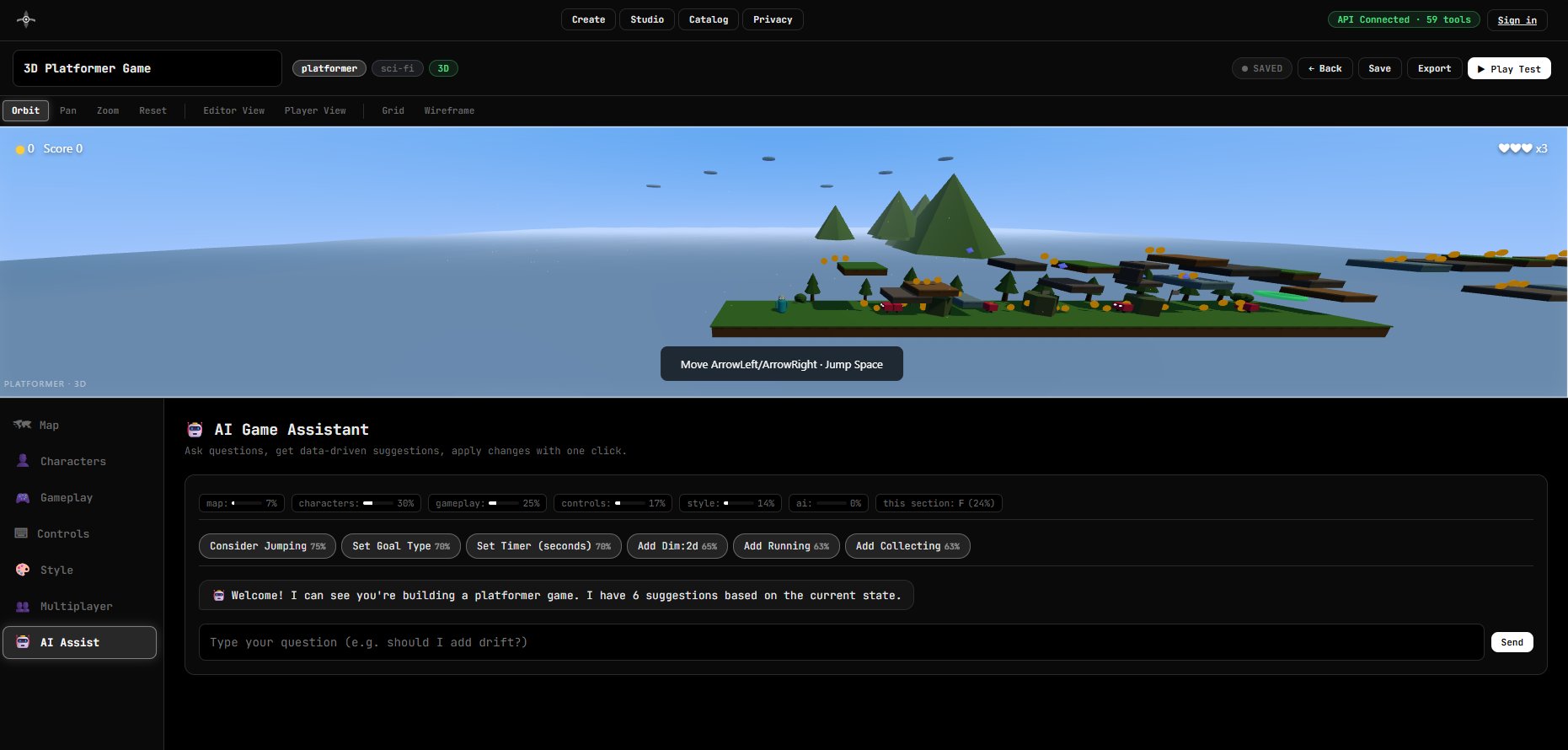Image resolution: width=1568 pixels, height=750 pixels.
Task: Toggle the 3D tag
Action: 443,68
